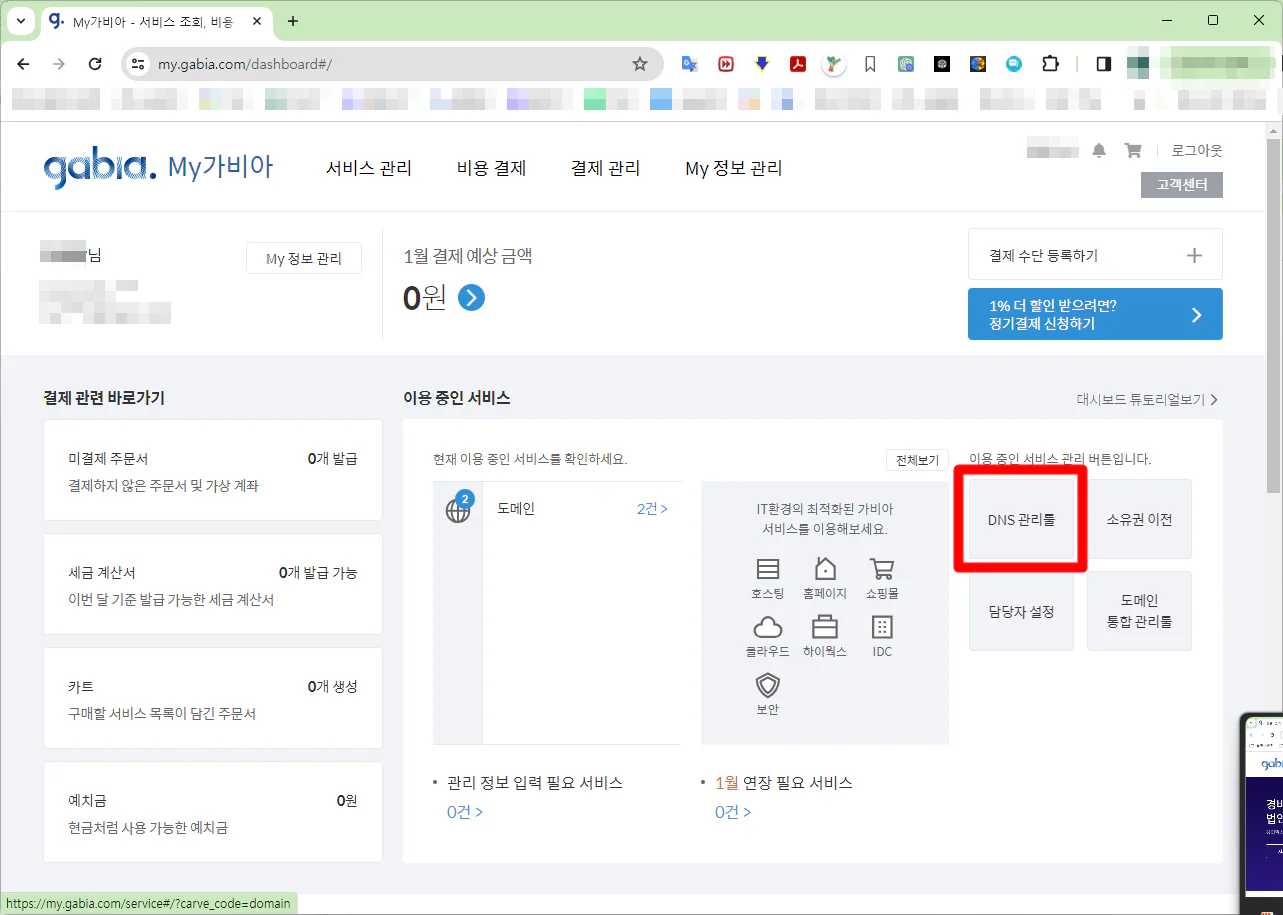Screen dimensions: 1283x915
Task: Open the tab search dropdown arrow
Action: point(21,21)
